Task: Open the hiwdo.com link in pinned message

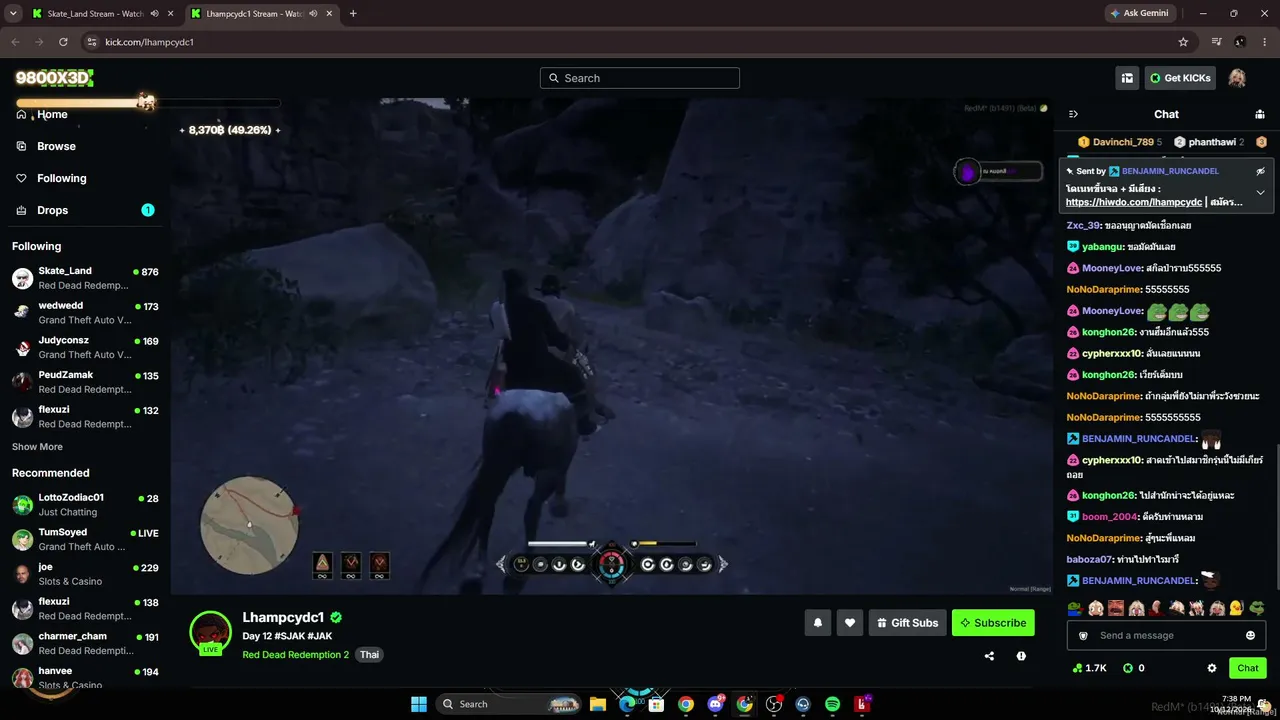Action: [x=1133, y=202]
